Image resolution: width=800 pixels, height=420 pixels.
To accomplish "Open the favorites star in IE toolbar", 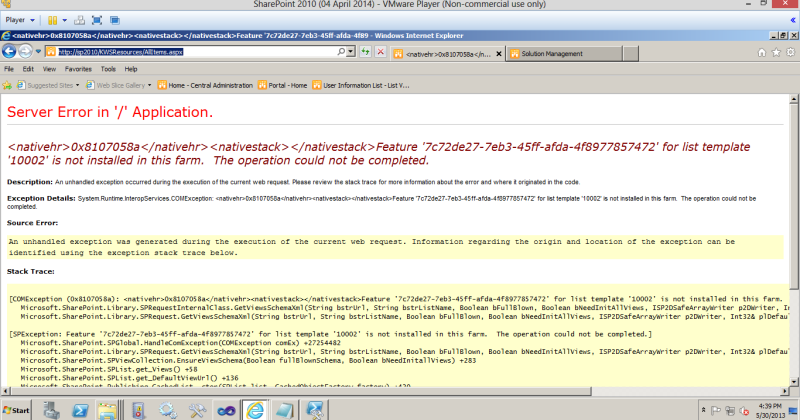I will pyautogui.click(x=776, y=53).
